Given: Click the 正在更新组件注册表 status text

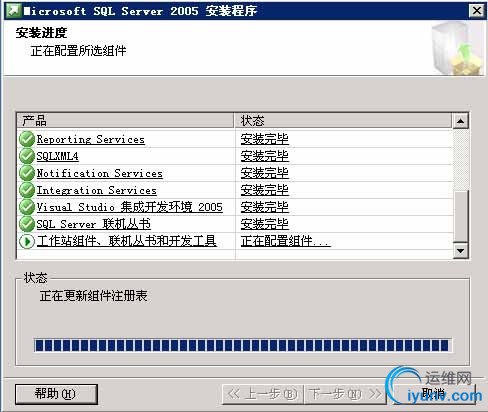Looking at the screenshot, I should coord(93,296).
